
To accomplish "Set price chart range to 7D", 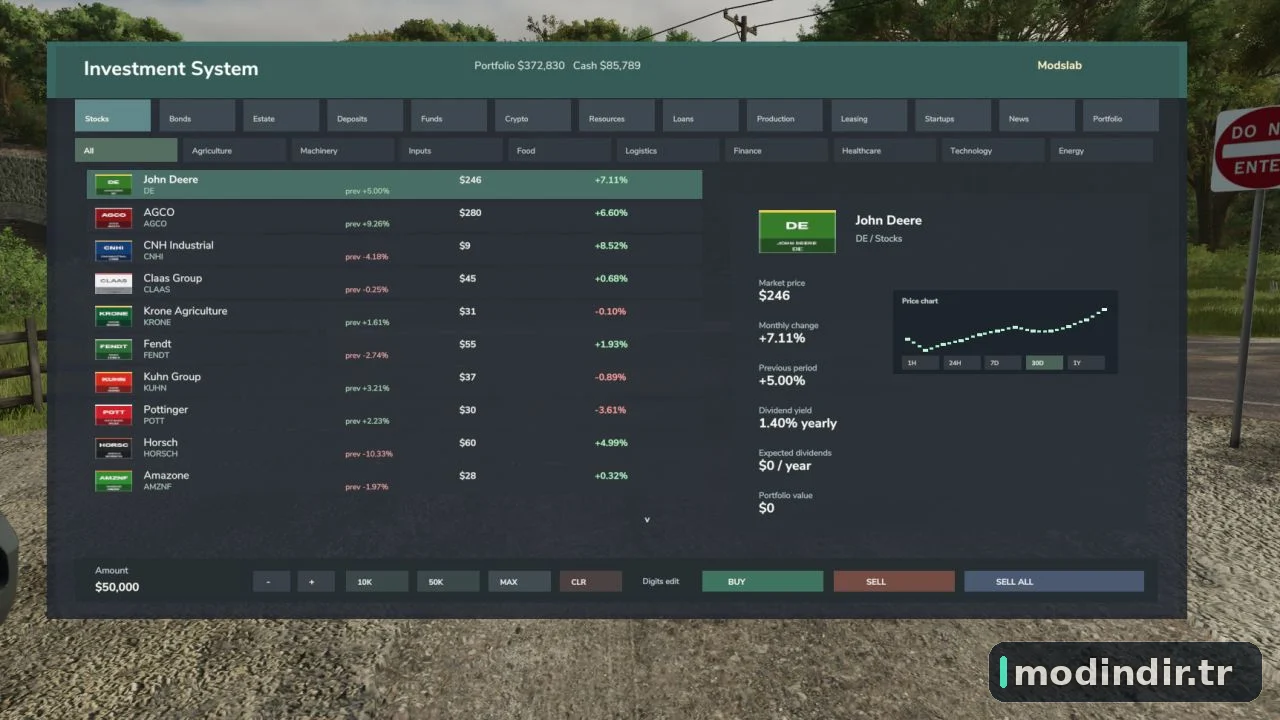I will click(x=1003, y=363).
